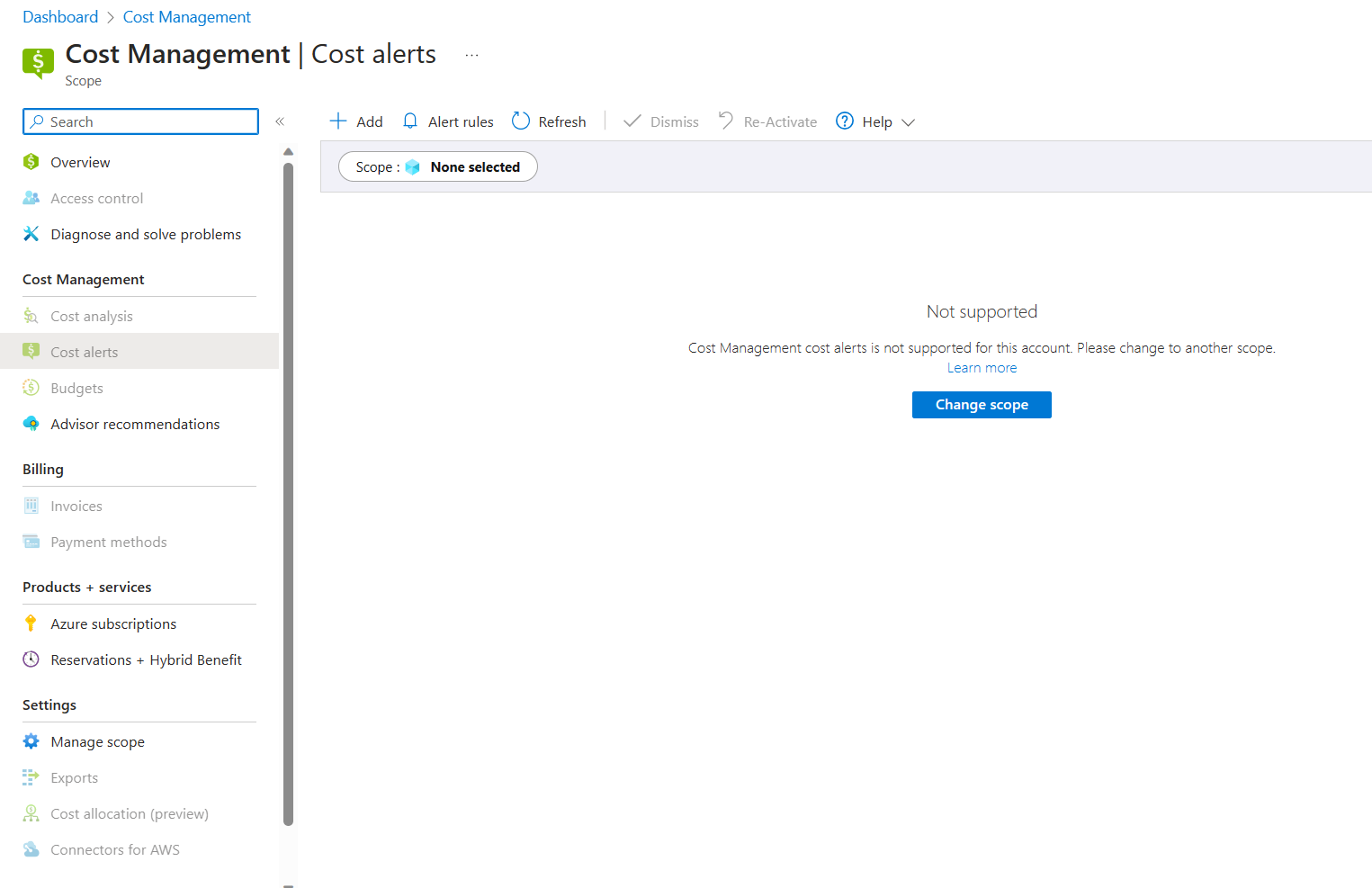This screenshot has width=1372, height=888.
Task: Click the Exports arrow icon
Action: click(x=31, y=777)
